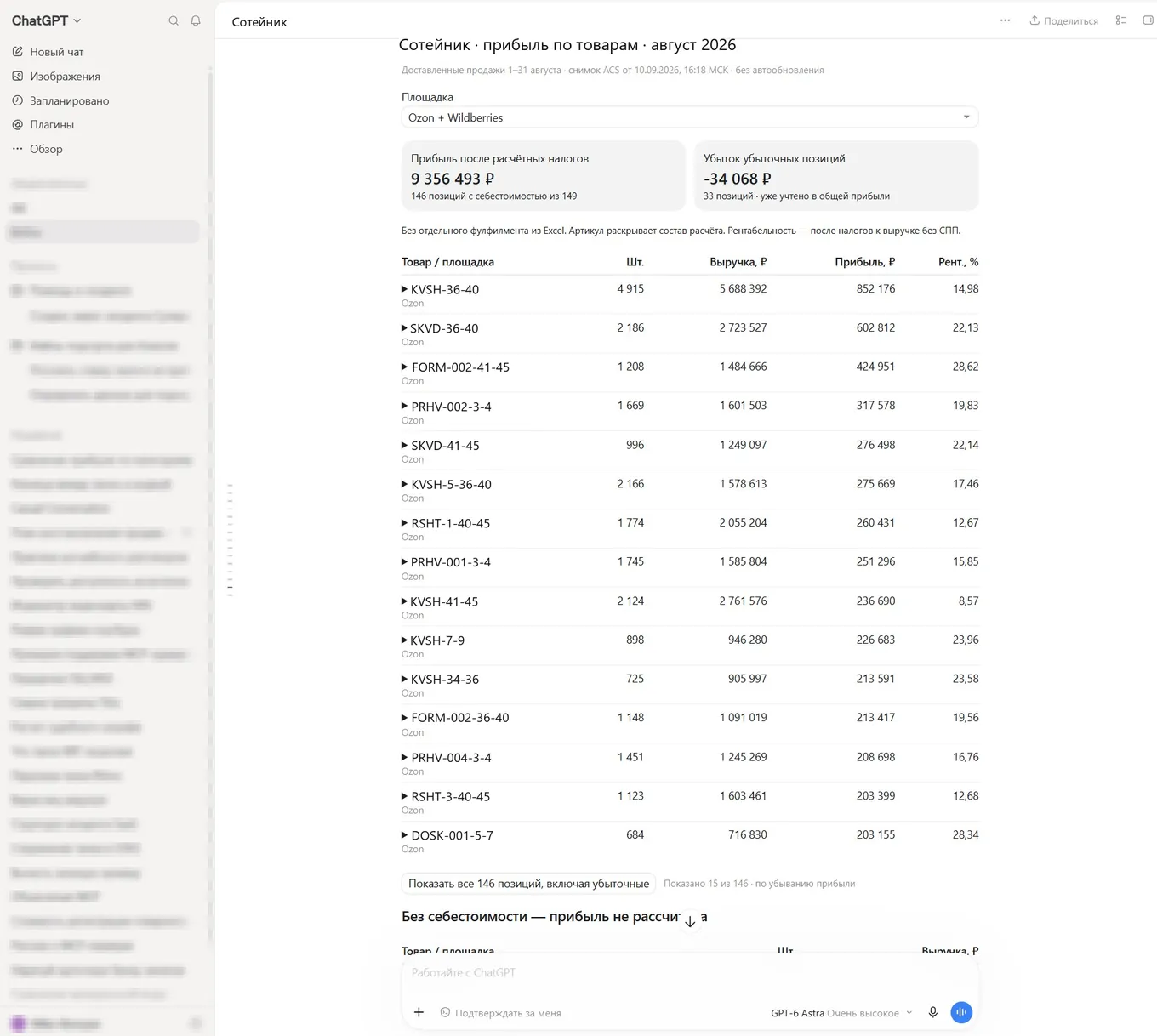
Task: Click the scroll-down arrow icon above composer
Action: (690, 921)
